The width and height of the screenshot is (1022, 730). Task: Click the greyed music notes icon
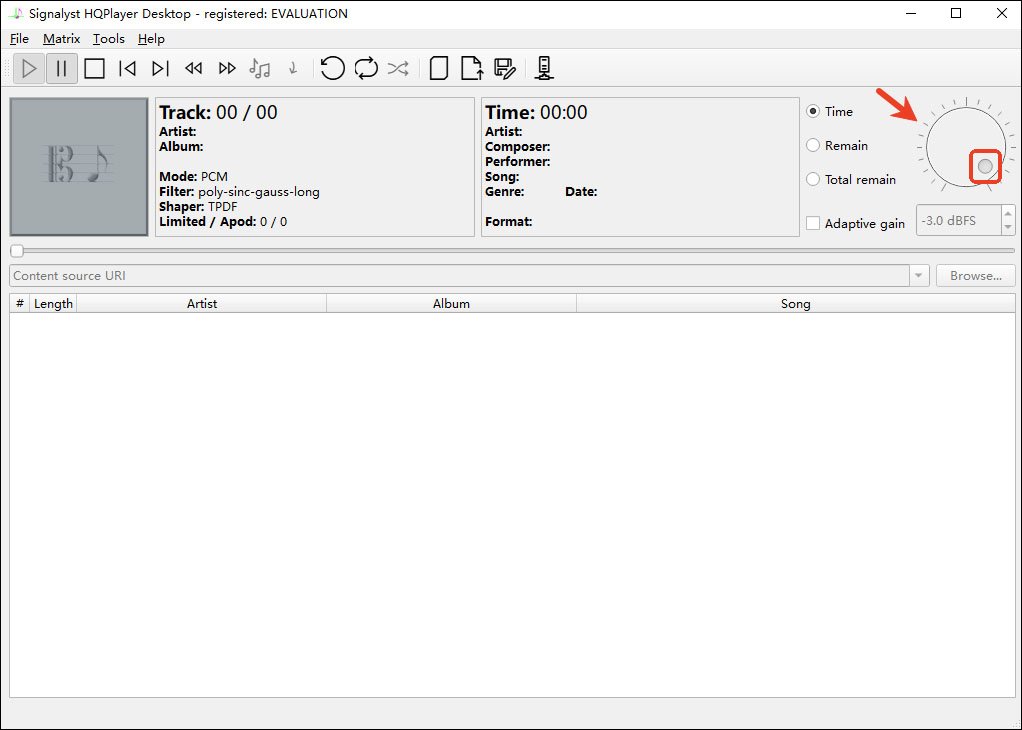(x=260, y=68)
